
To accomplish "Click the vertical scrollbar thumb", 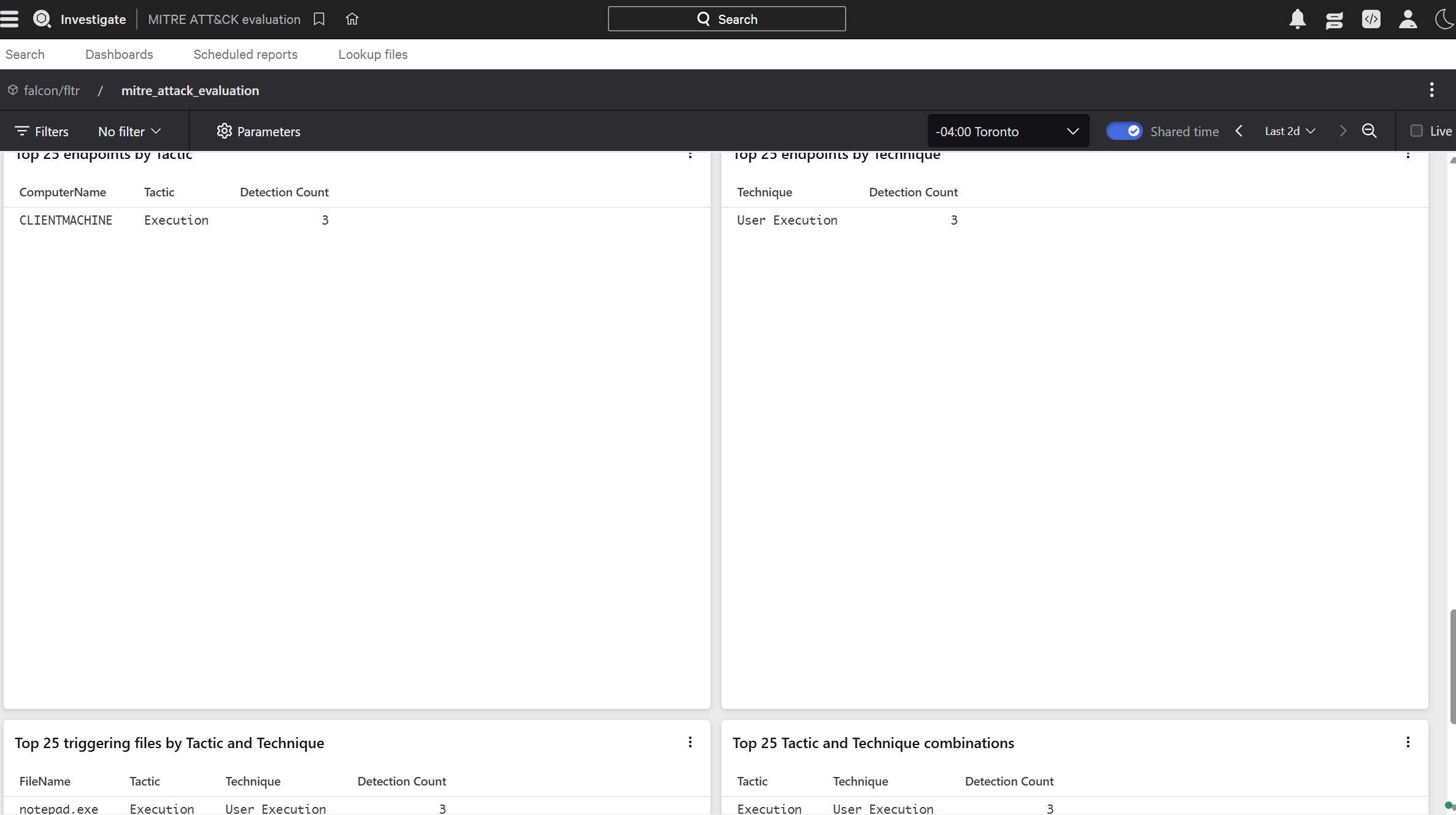I will pos(1452,666).
